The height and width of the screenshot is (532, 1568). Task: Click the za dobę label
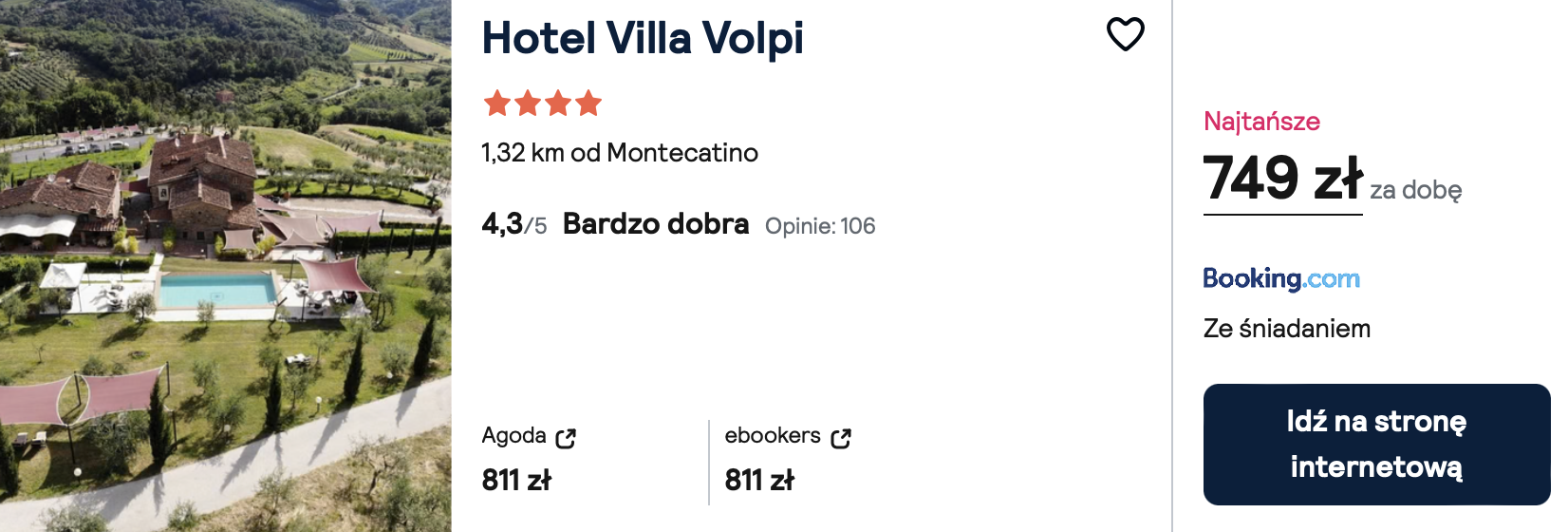[x=1415, y=191]
